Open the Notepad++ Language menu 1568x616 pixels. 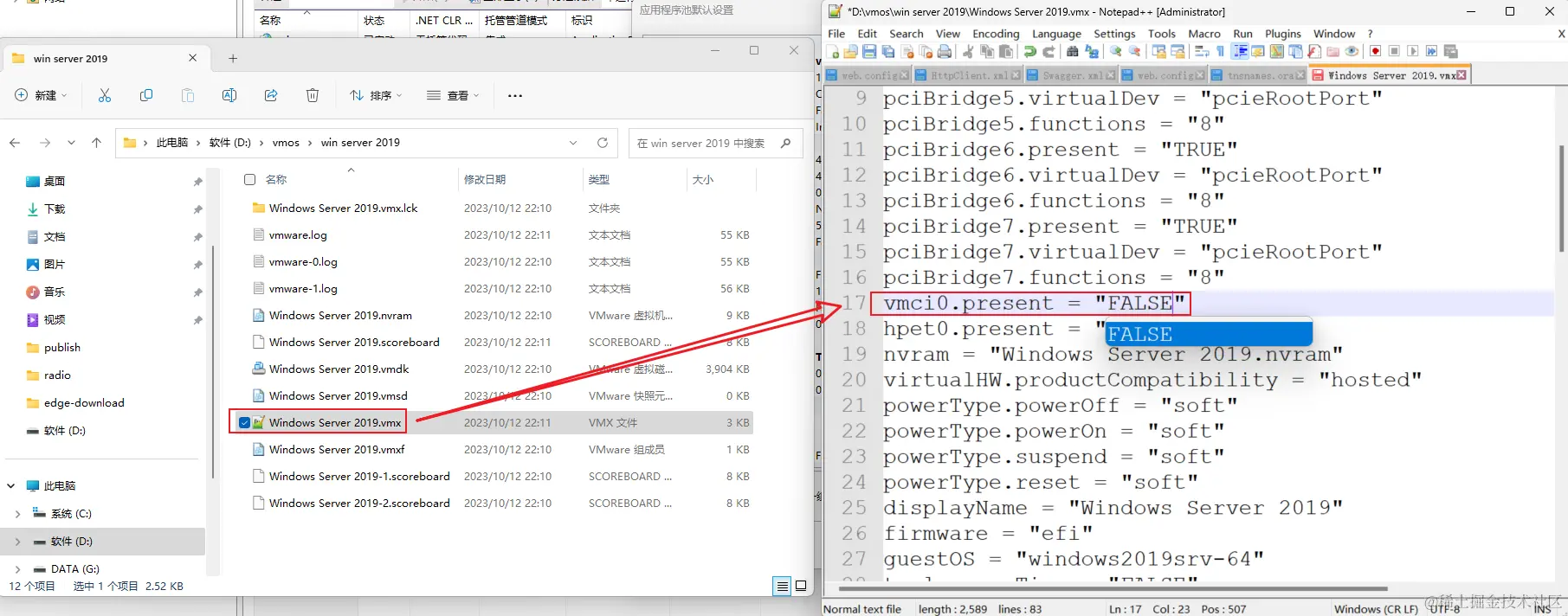tap(1056, 34)
